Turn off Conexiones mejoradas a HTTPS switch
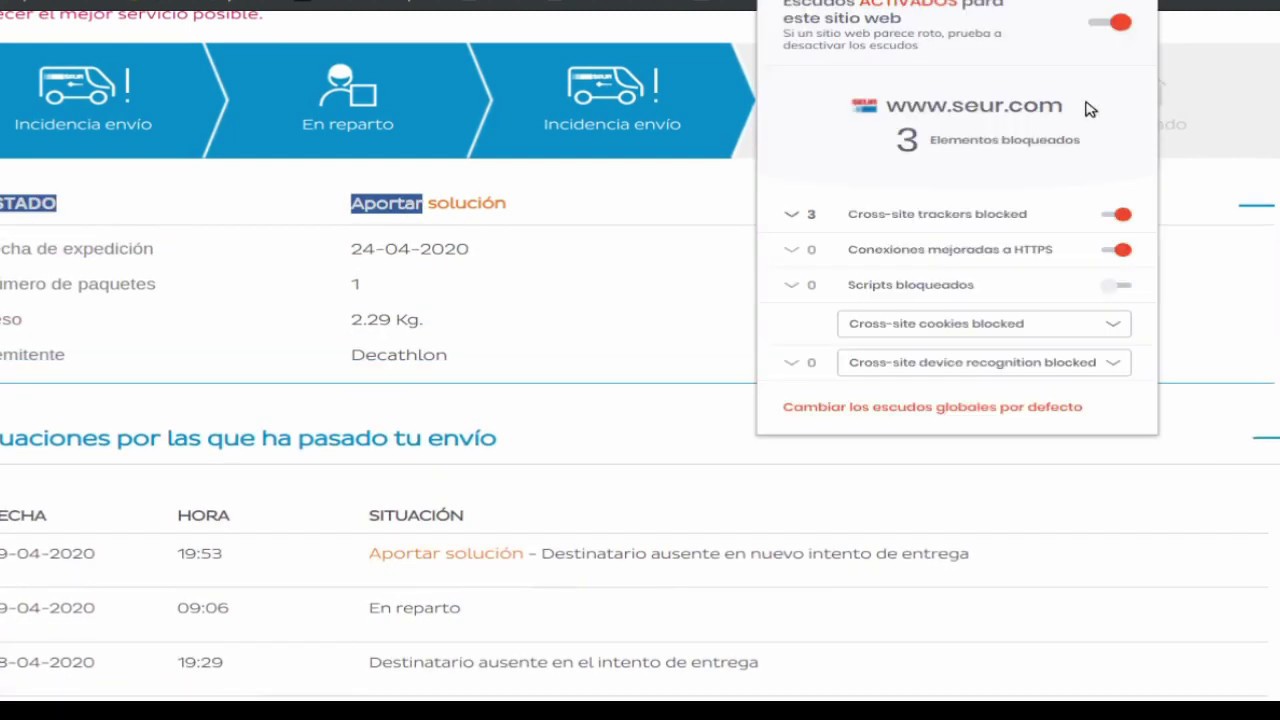Screen dimensions: 1280x720 pos(1116,250)
